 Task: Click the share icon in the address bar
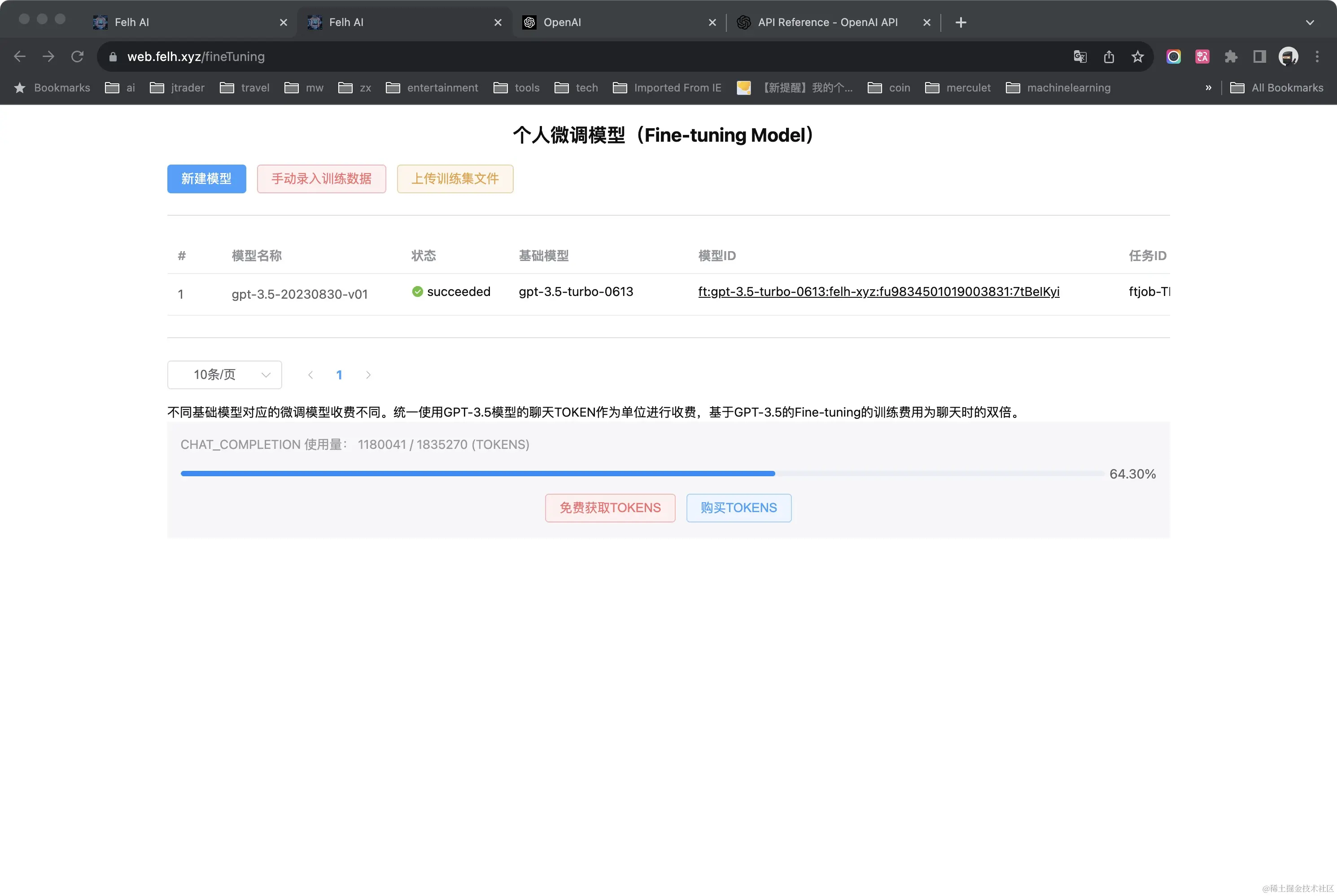[1109, 57]
